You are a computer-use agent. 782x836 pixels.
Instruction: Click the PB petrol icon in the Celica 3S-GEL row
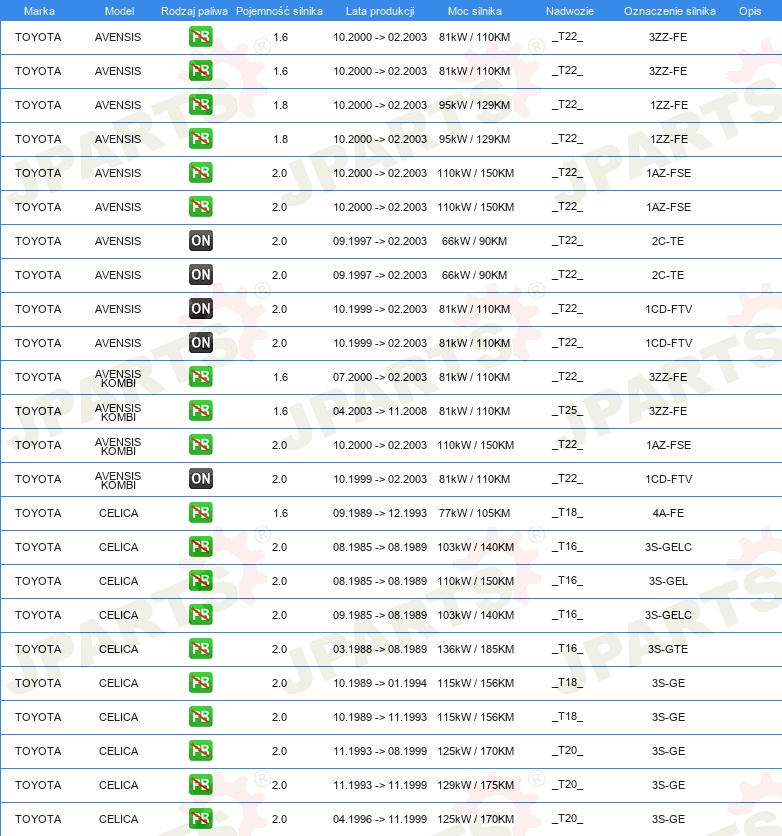(200, 581)
